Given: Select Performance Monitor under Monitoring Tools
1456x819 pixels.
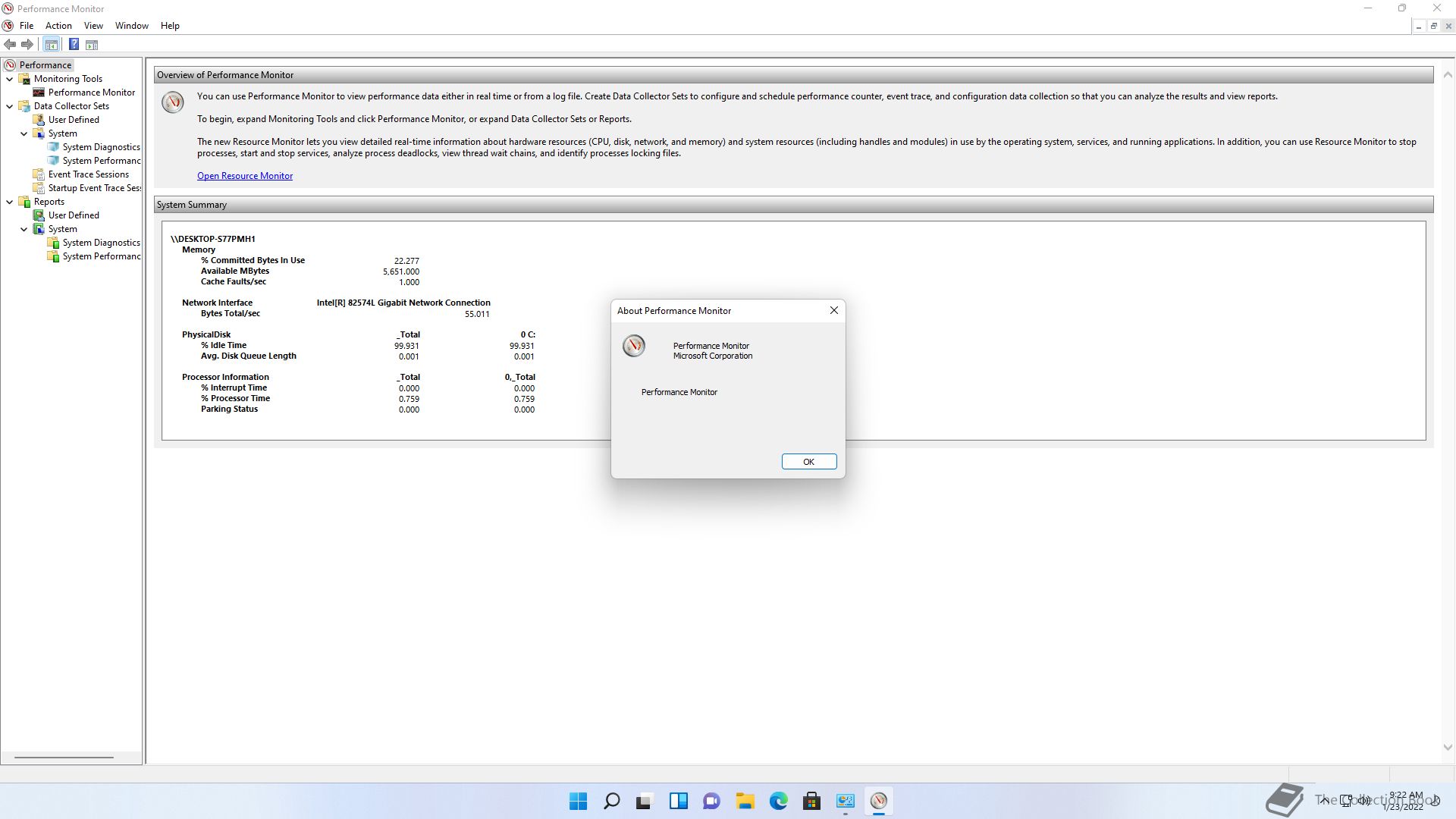Looking at the screenshot, I should (x=91, y=92).
